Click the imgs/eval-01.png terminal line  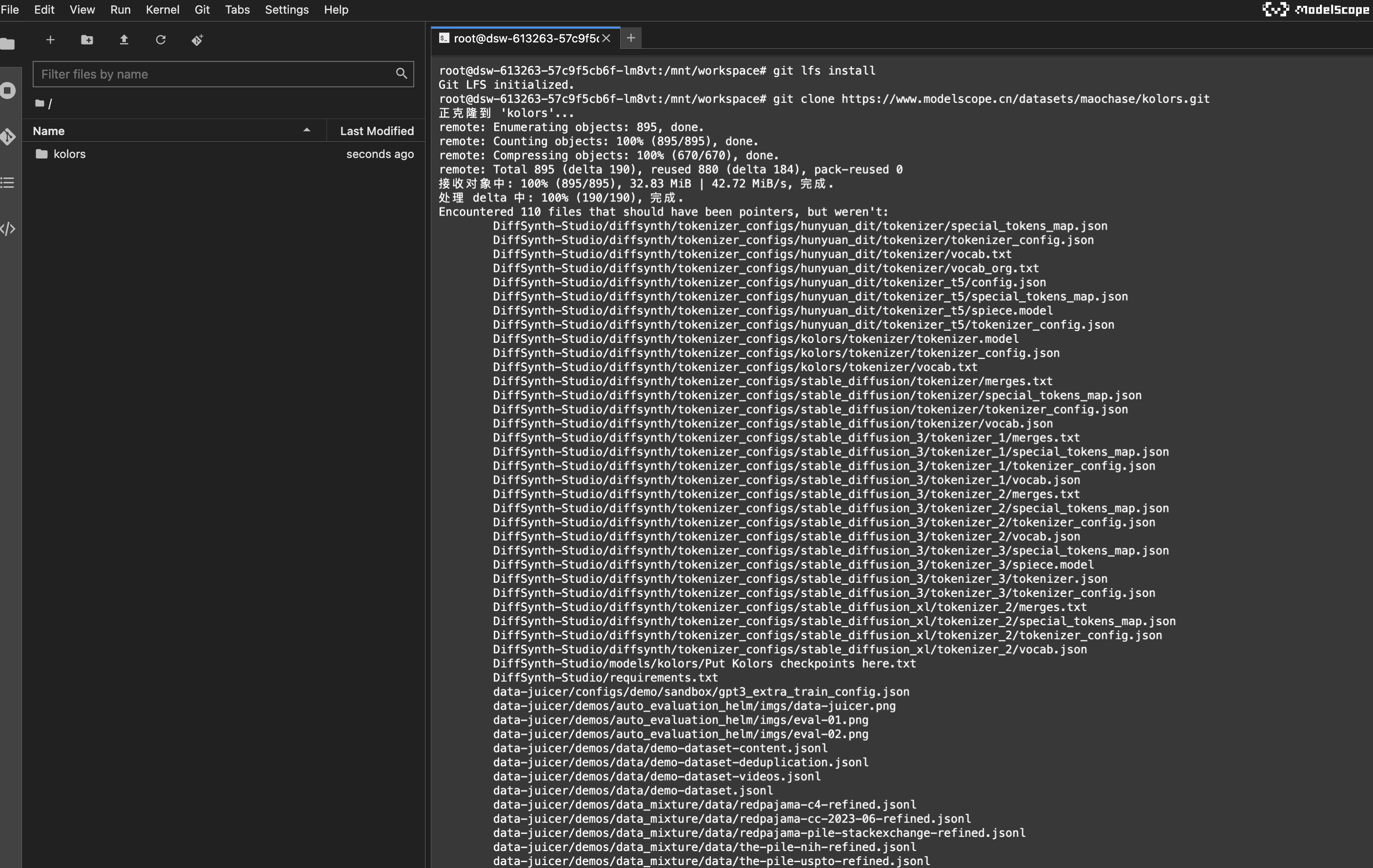(681, 720)
